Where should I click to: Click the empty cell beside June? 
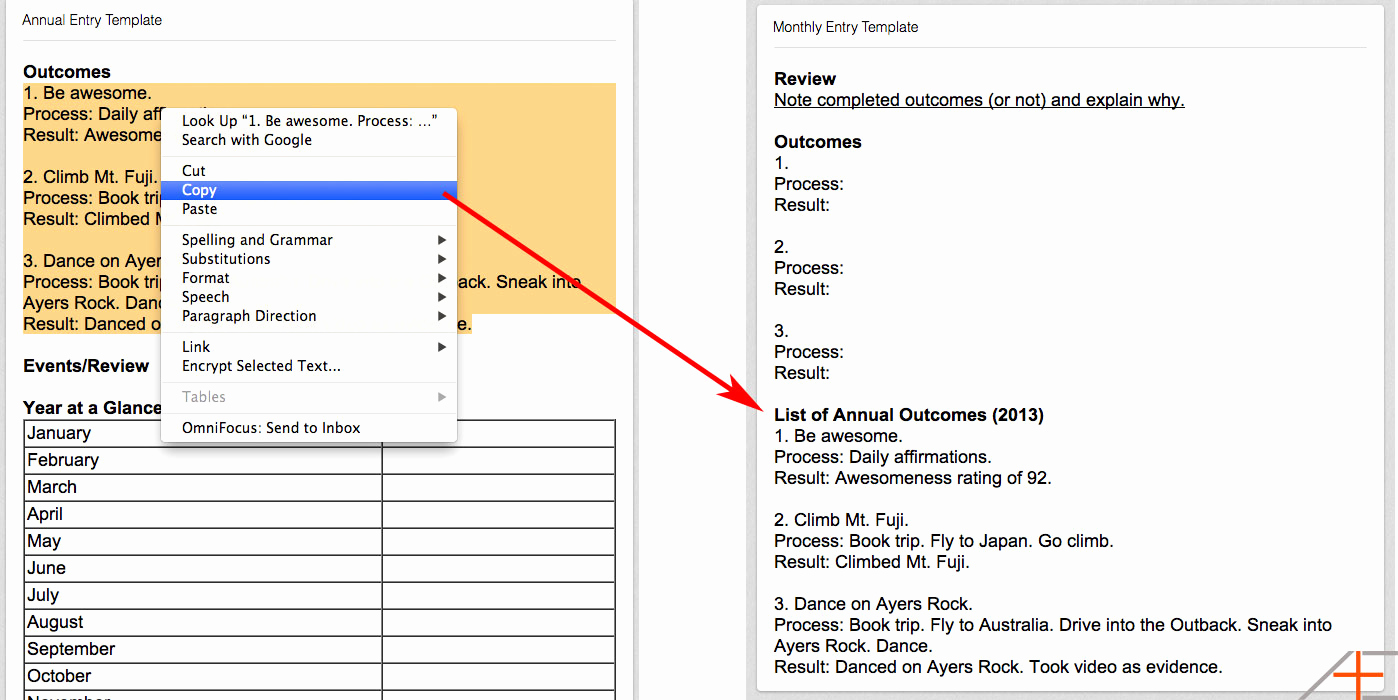[498, 568]
